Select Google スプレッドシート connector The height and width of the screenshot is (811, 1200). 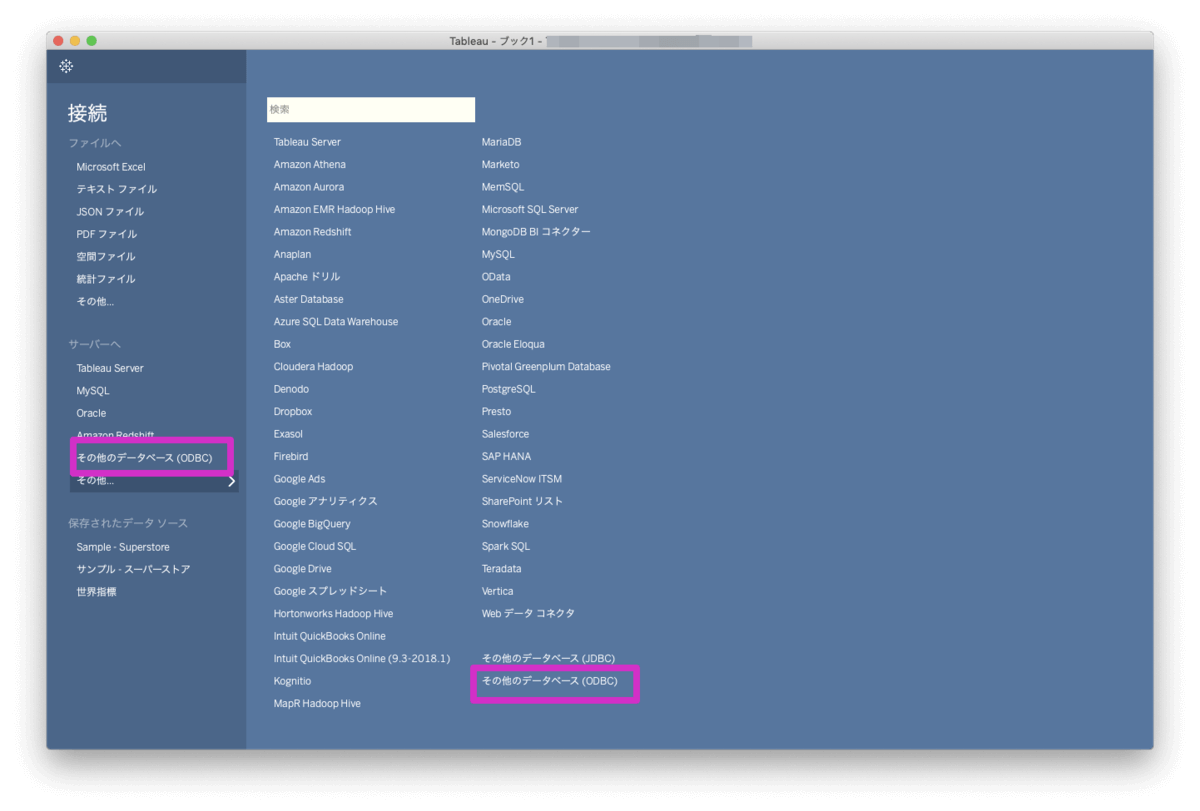[330, 591]
